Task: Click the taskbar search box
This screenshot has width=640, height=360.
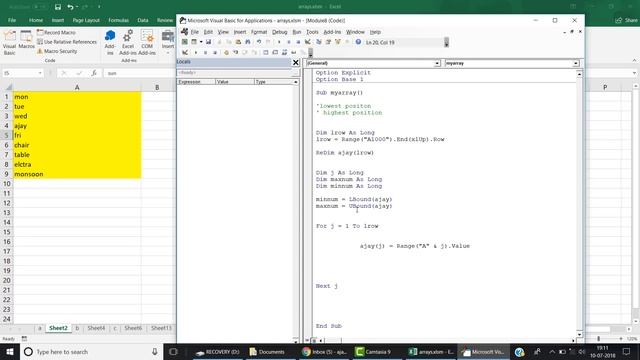Action: (x=92, y=352)
